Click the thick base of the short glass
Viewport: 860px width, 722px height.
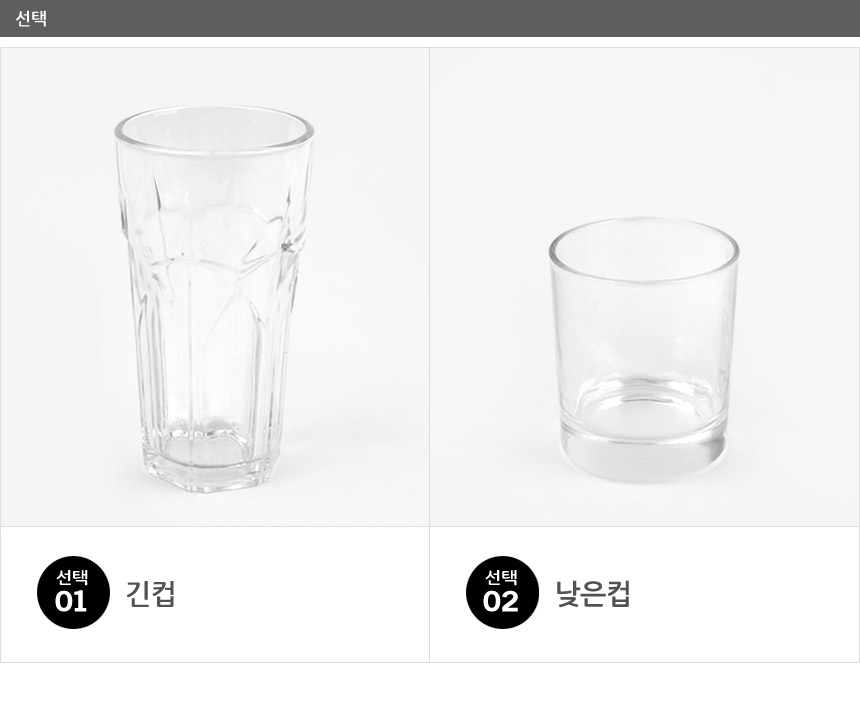tap(643, 455)
